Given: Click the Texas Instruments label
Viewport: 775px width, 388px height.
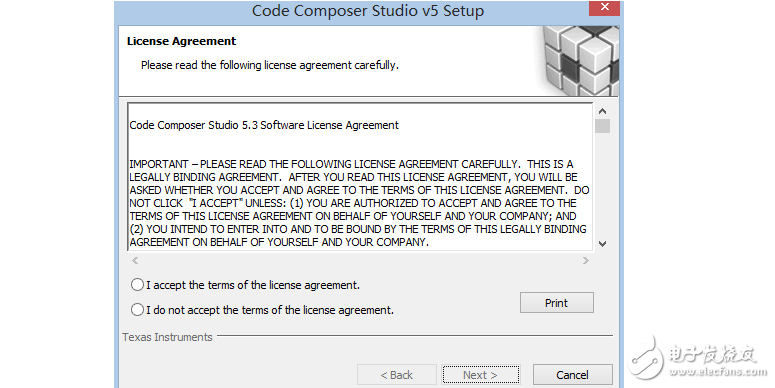Looking at the screenshot, I should (167, 337).
